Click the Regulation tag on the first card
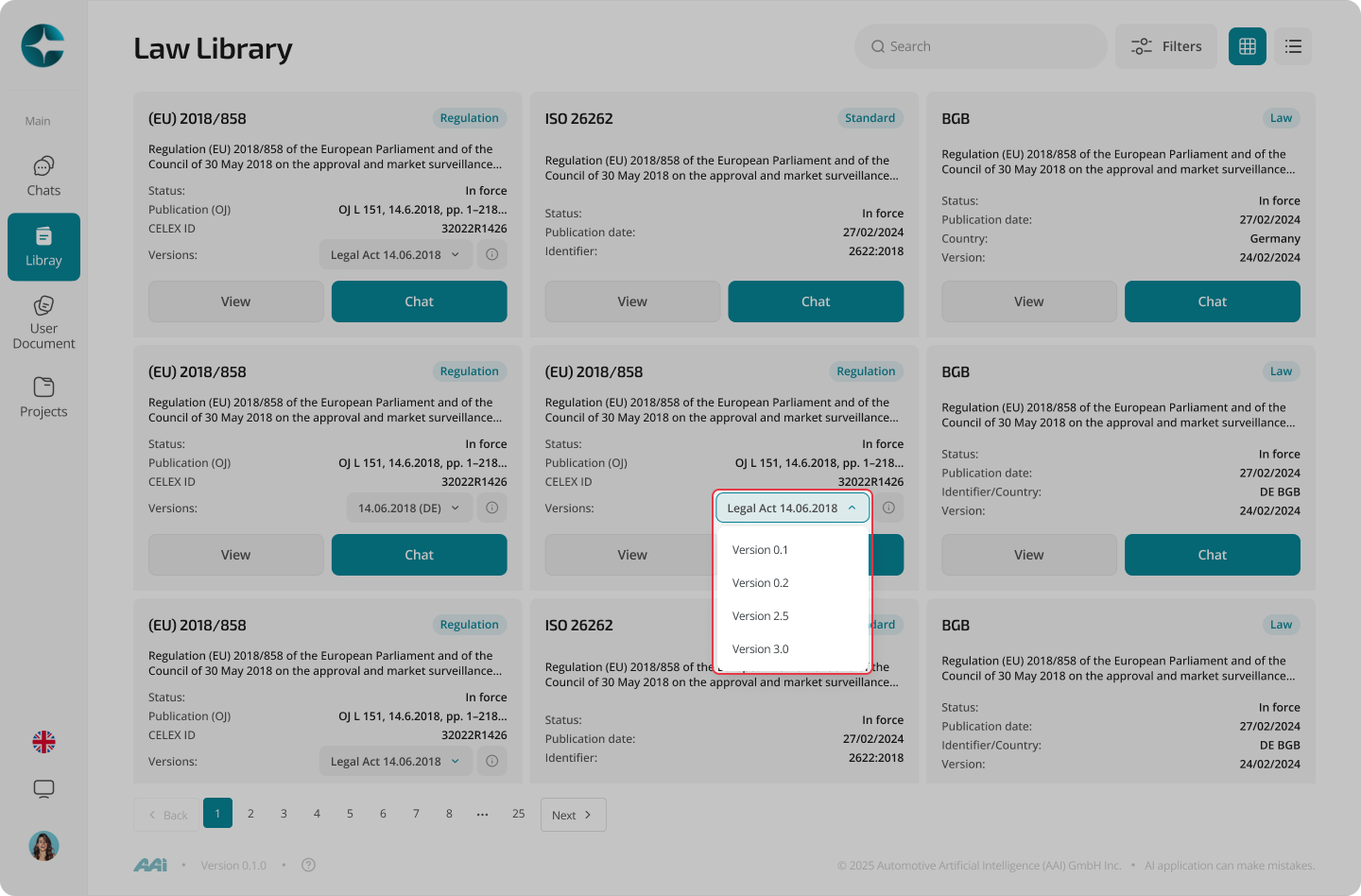 [469, 118]
